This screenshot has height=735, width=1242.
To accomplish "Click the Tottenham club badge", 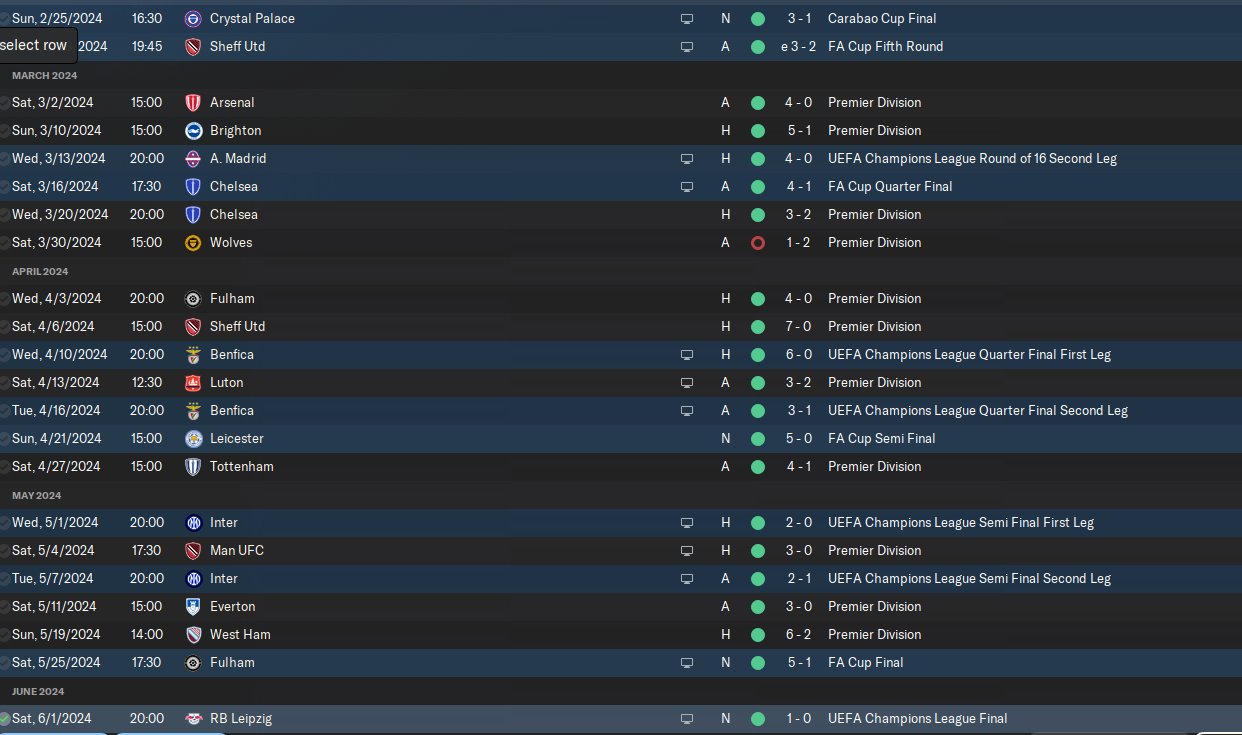I will tap(193, 467).
